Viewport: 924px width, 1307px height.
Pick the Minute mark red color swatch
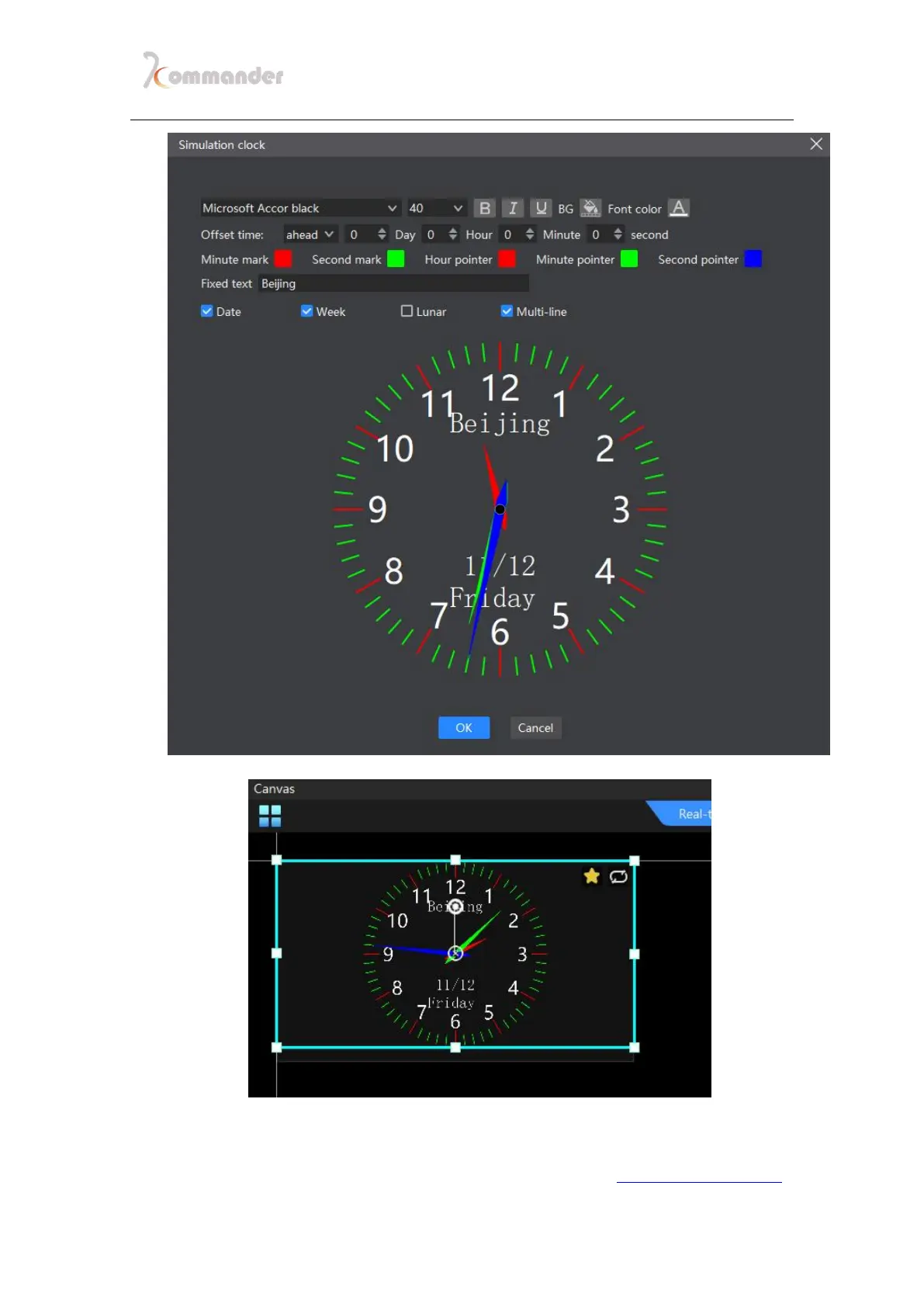click(x=283, y=259)
